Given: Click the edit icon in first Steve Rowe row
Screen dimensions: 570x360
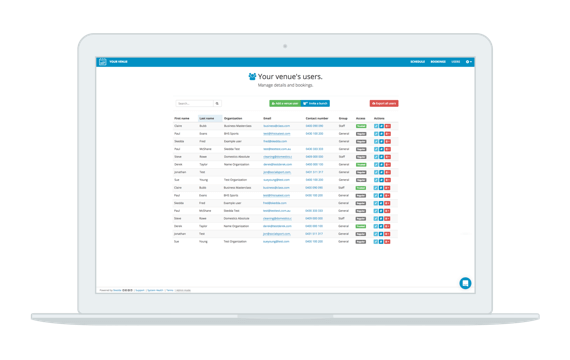Looking at the screenshot, I should pos(376,157).
